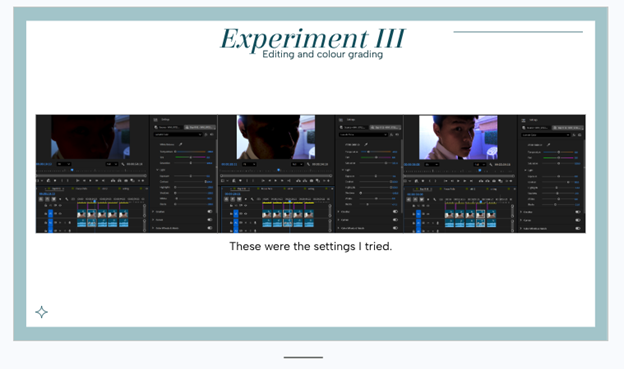This screenshot has width=624, height=369.
Task: Select last video clip in middle screenshot's timeline
Action: pyautogui.click(x=309, y=214)
